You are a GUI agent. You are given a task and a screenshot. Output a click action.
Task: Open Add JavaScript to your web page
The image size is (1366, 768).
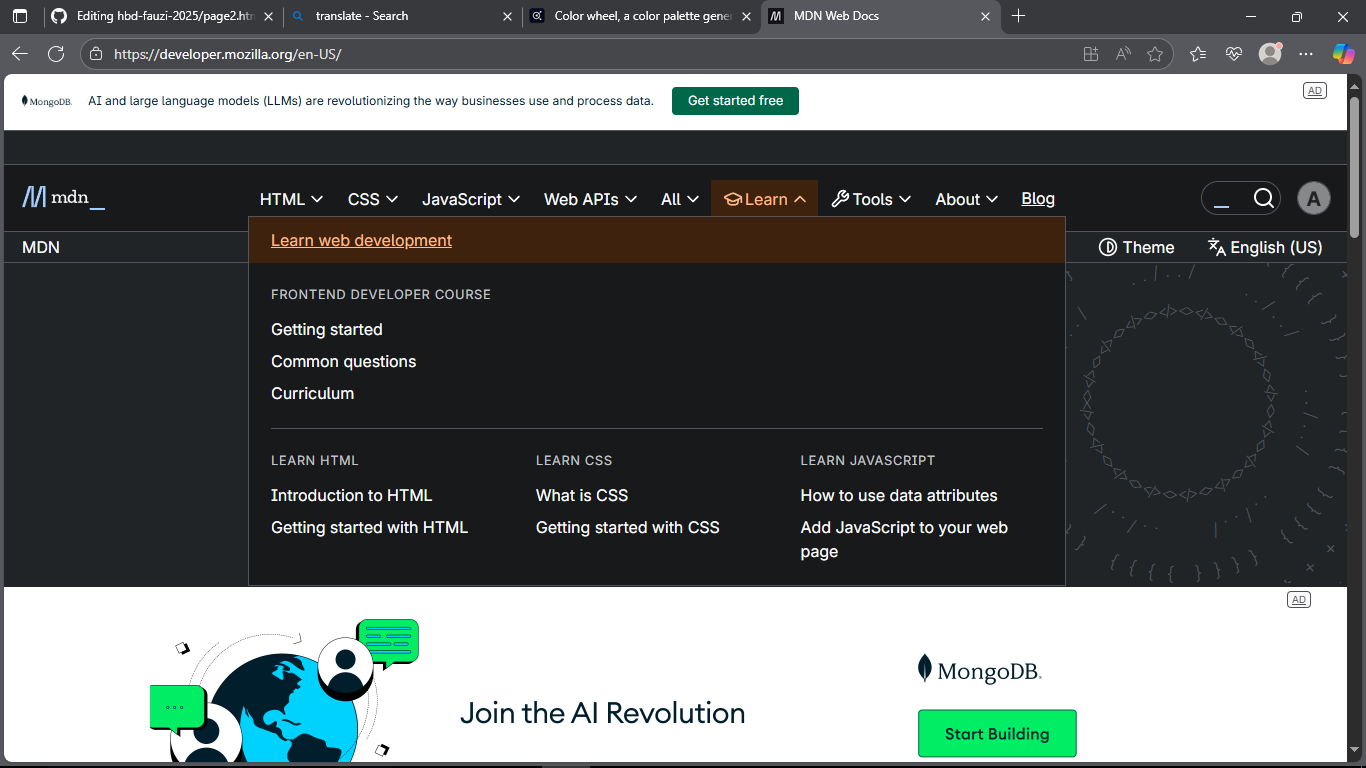coord(904,539)
